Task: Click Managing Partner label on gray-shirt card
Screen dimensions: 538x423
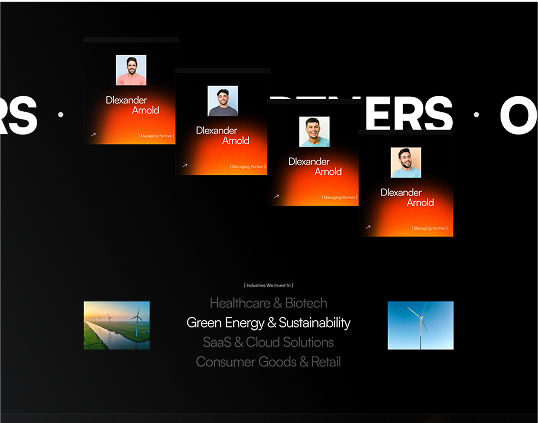Action: (248, 167)
